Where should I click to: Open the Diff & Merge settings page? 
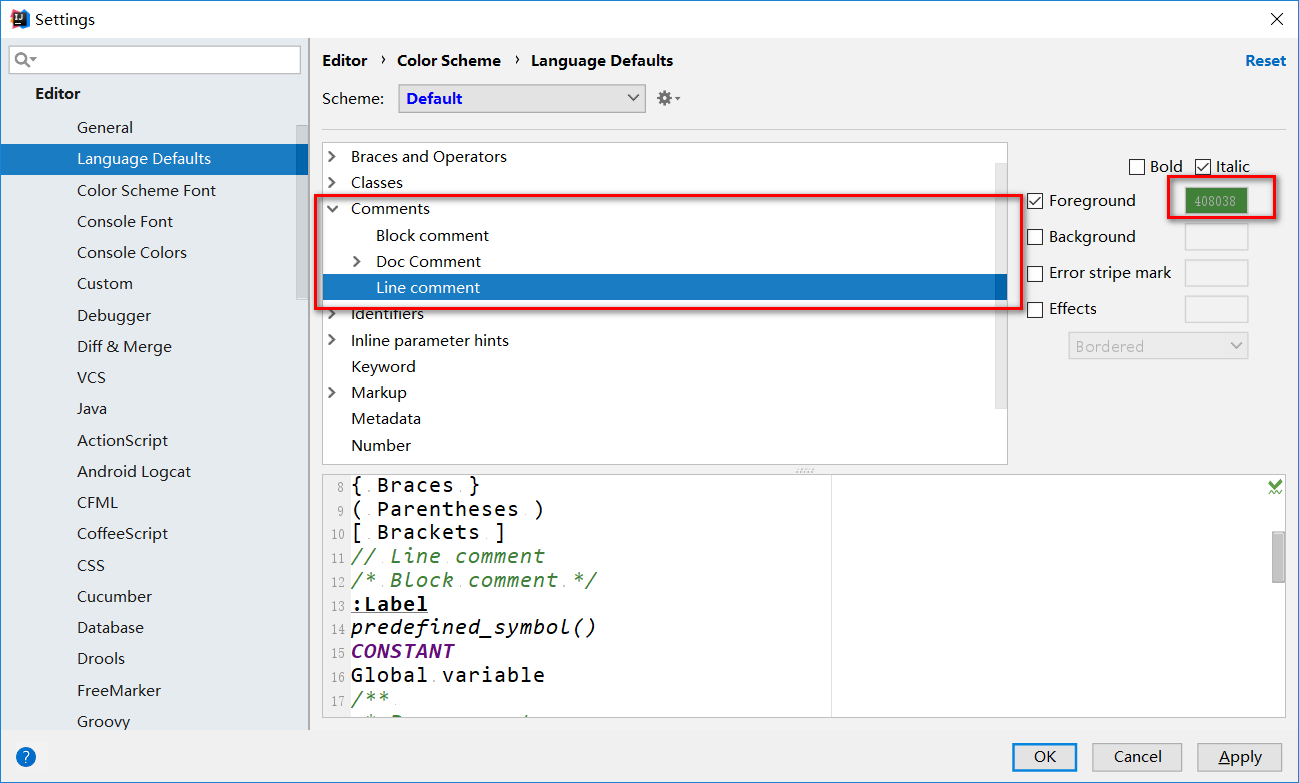click(x=124, y=347)
